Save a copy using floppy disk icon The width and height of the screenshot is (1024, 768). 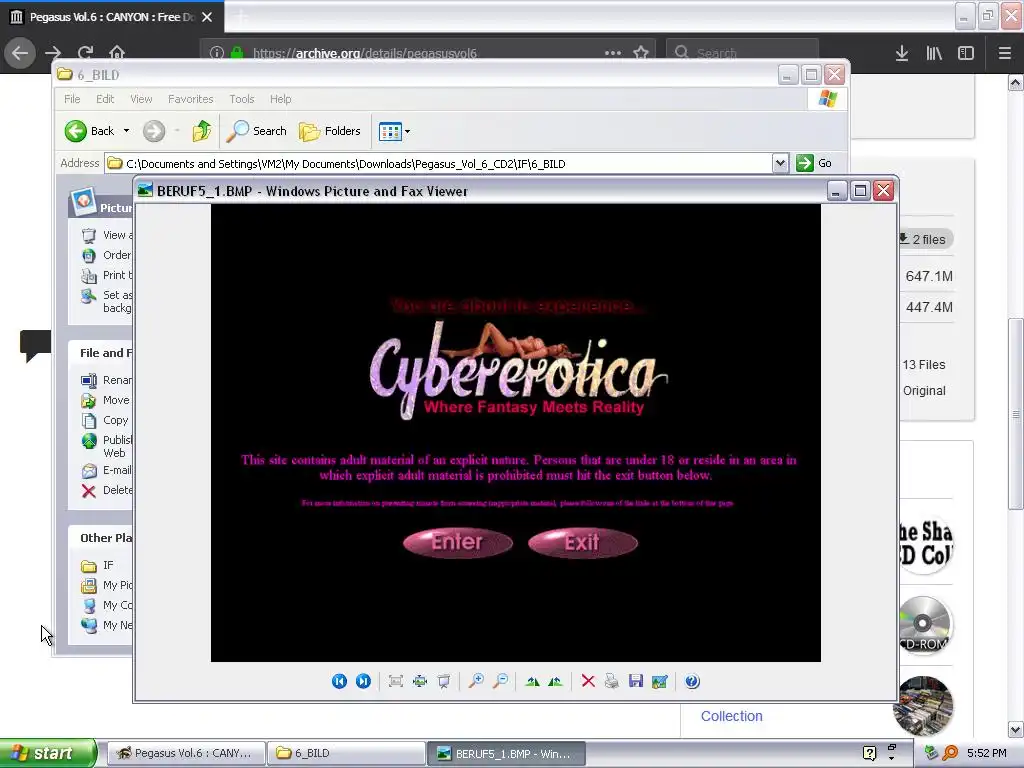pyautogui.click(x=636, y=681)
